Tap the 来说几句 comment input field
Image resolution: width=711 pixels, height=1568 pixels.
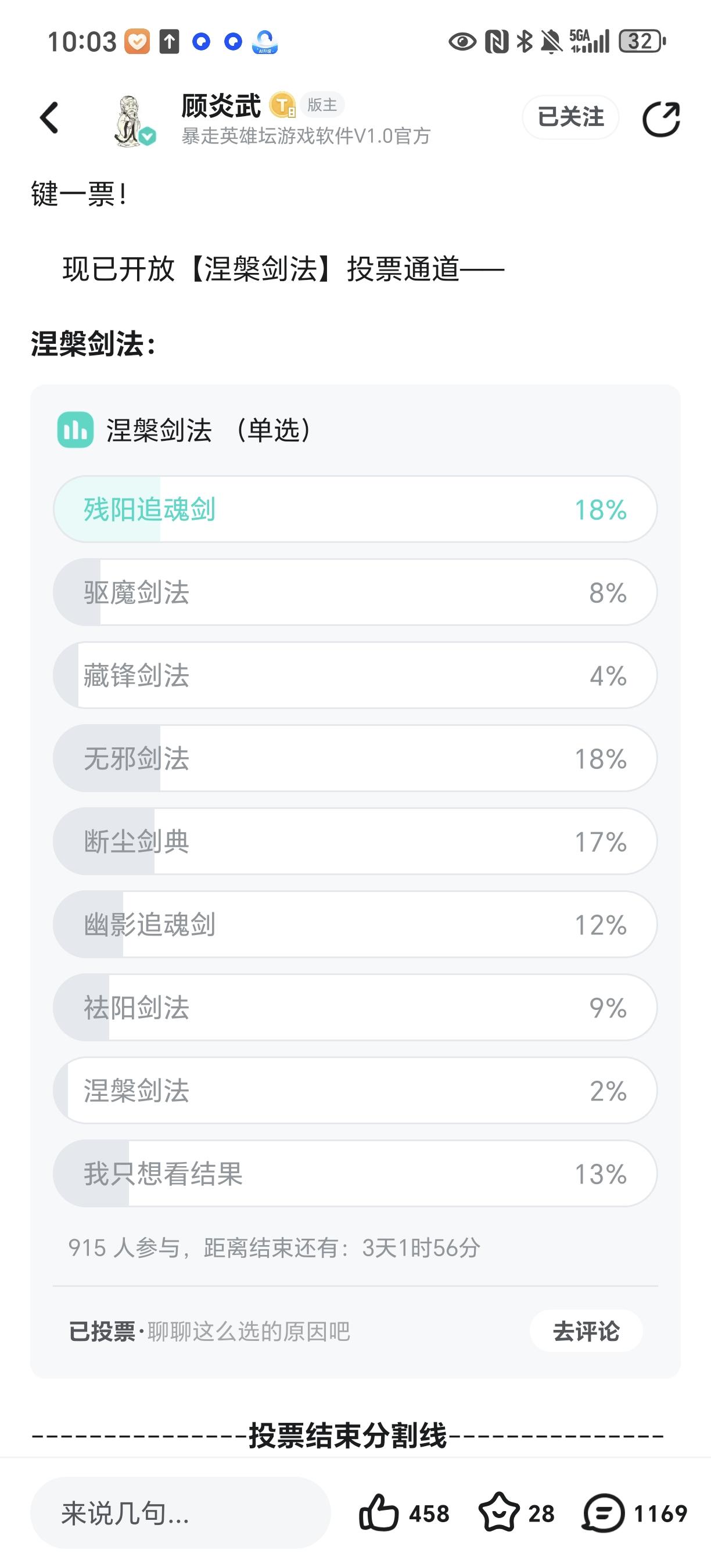(180, 1513)
